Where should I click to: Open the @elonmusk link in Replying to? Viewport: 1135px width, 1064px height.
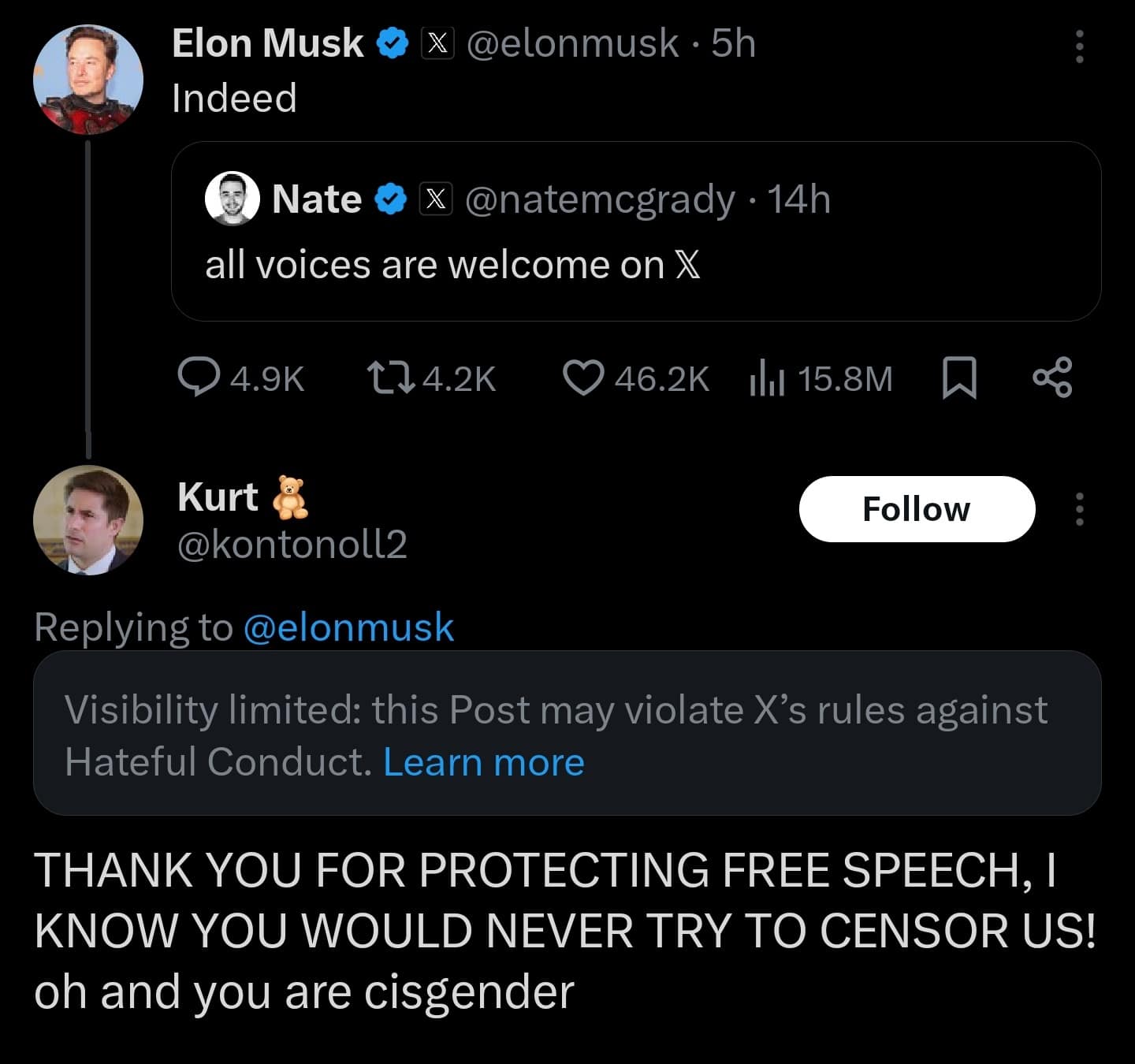tap(348, 627)
